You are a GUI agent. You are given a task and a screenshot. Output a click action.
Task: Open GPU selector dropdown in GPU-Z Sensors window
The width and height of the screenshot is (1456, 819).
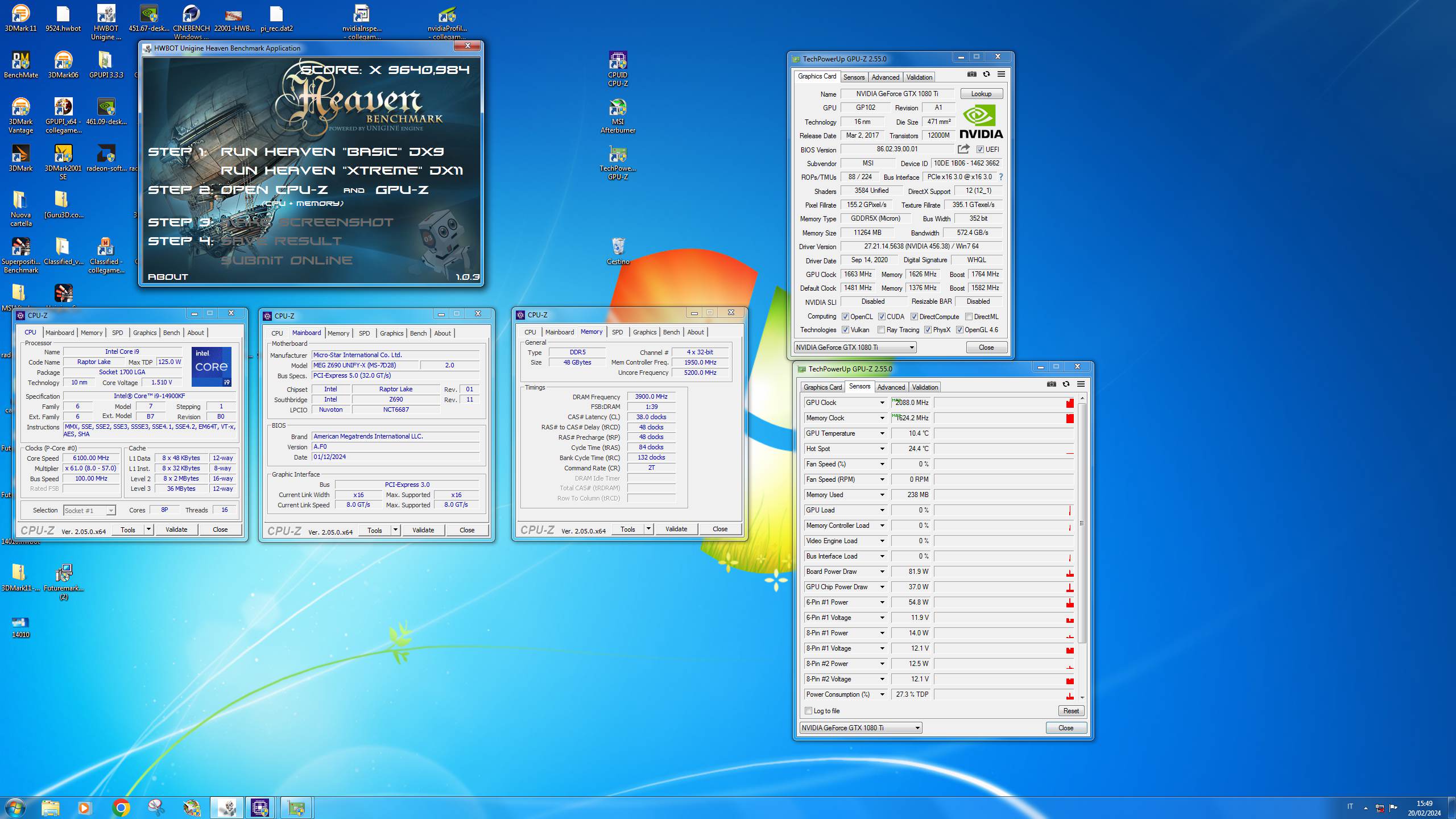click(861, 728)
